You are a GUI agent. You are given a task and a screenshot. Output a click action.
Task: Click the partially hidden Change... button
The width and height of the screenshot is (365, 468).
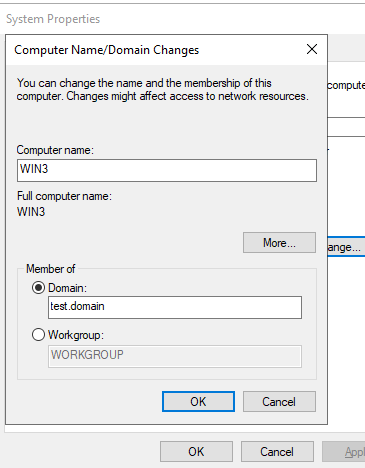(346, 247)
